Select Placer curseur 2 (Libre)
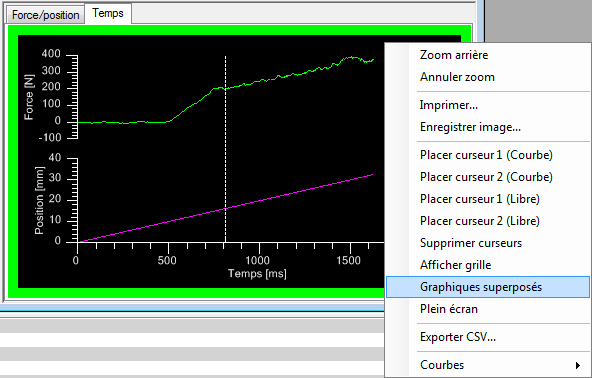 point(487,221)
